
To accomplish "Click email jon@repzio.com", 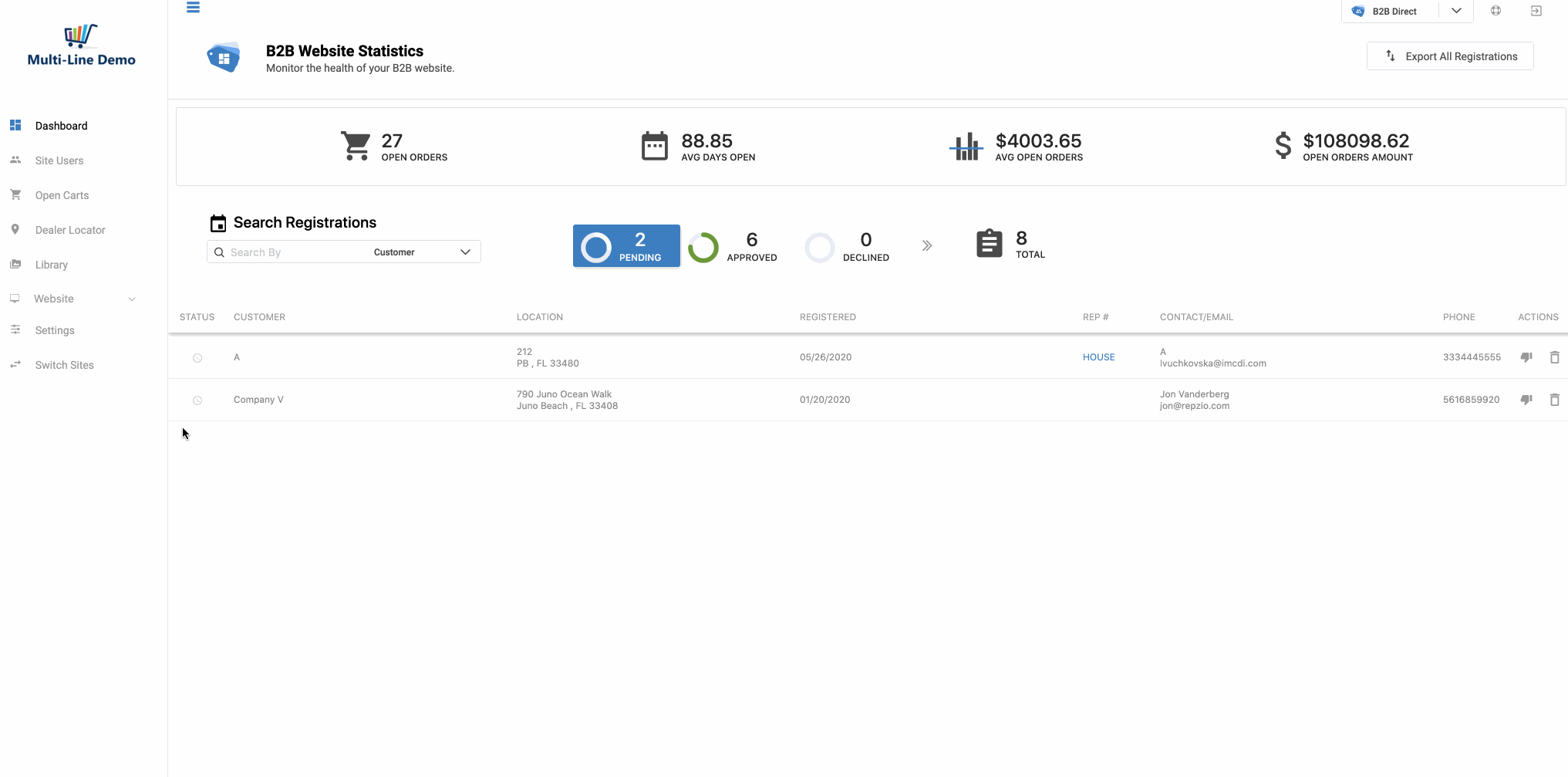I will [x=1195, y=406].
